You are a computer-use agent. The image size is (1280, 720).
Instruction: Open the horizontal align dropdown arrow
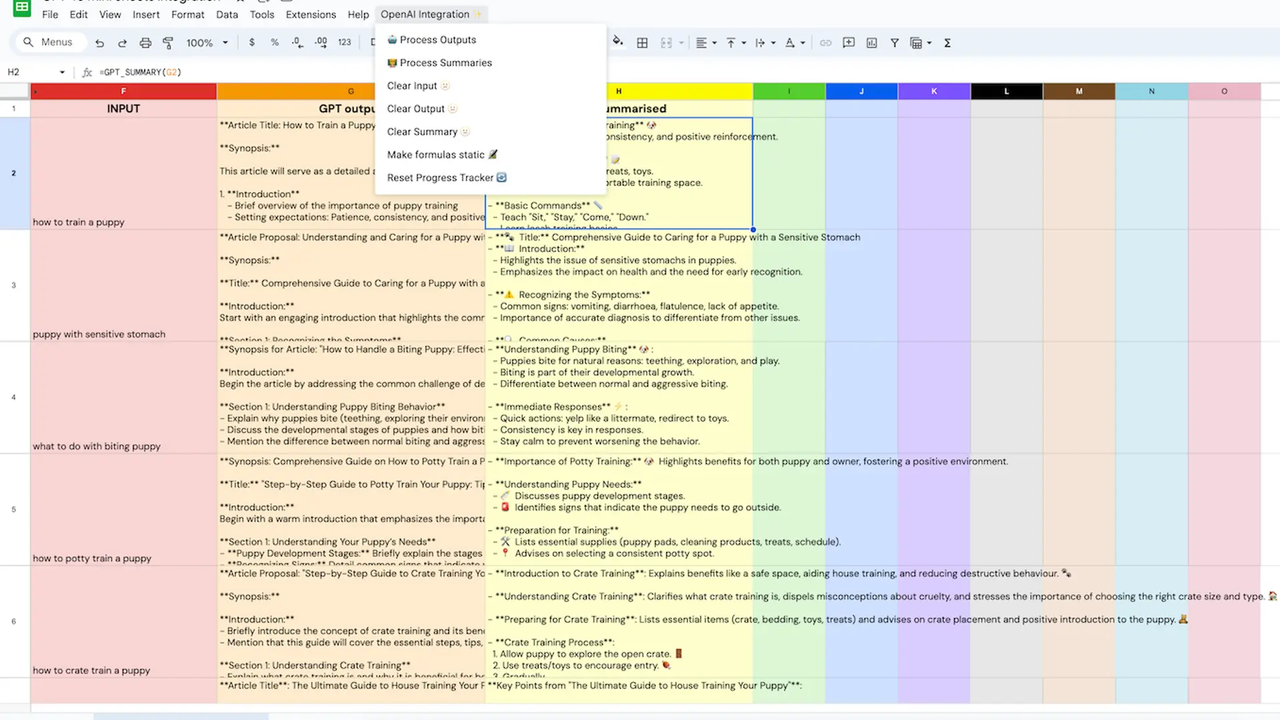coord(713,42)
